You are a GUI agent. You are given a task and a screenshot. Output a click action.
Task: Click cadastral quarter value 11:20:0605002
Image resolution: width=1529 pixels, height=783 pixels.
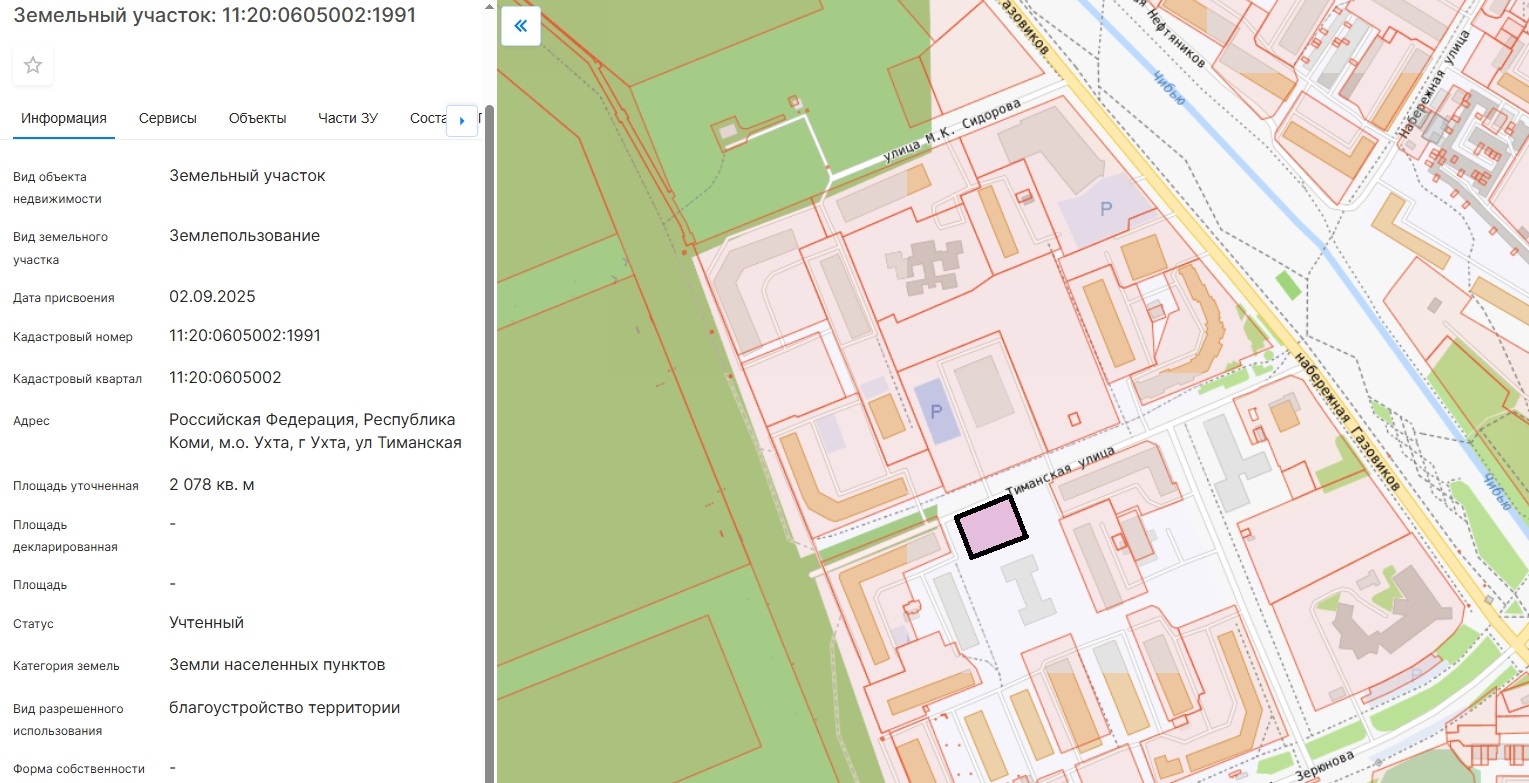[225, 377]
